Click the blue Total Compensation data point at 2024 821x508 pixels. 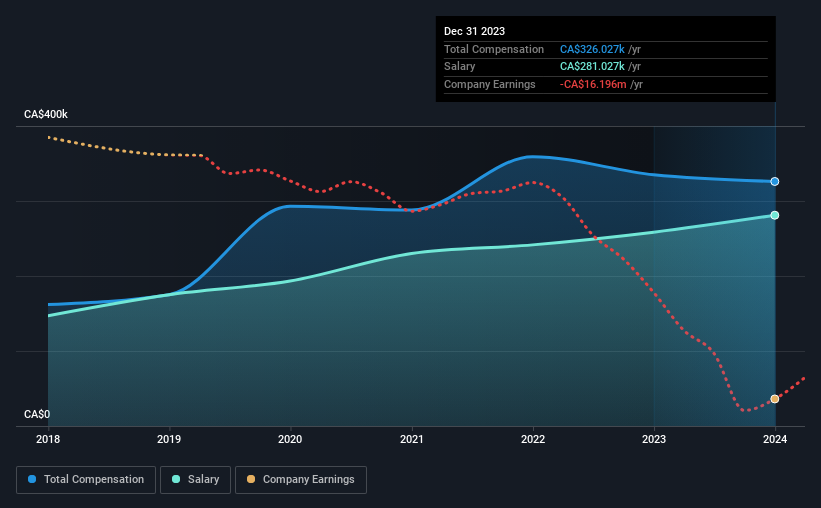[x=775, y=182]
